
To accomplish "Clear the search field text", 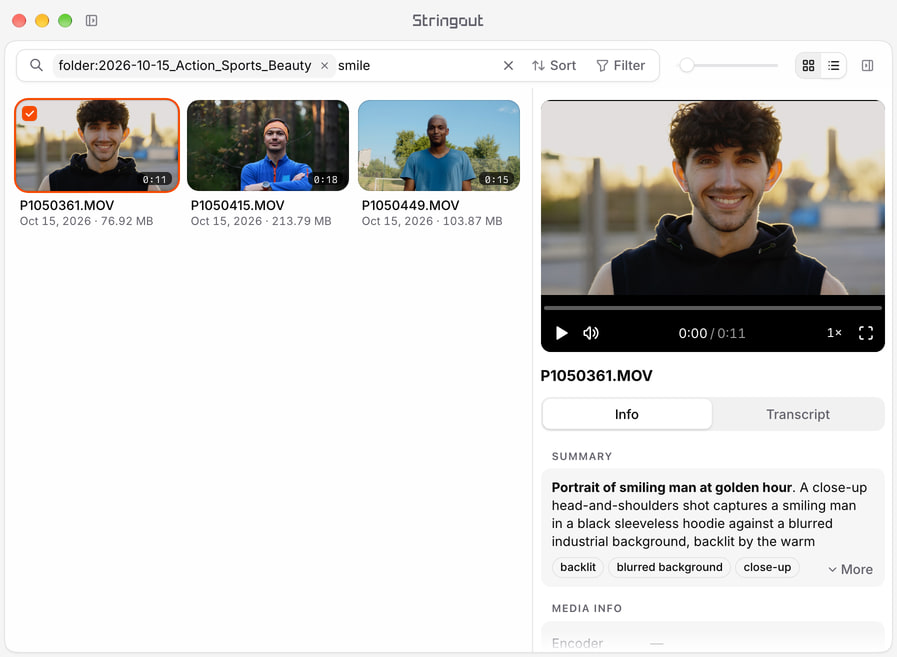I will click(508, 66).
